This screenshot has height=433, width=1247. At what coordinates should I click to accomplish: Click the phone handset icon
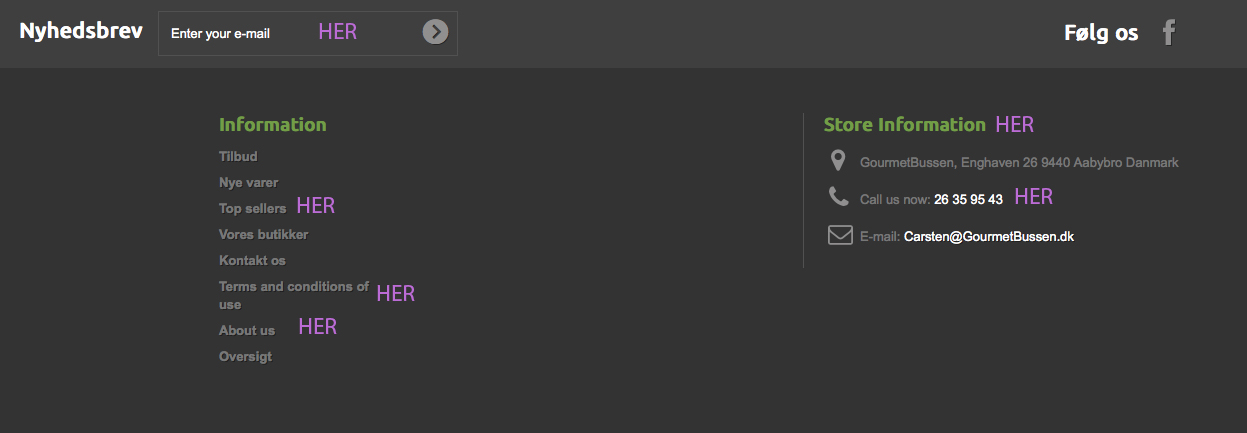click(x=838, y=197)
